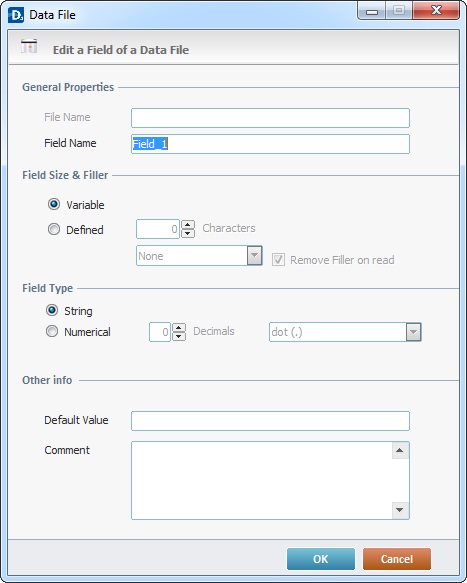467x583 pixels.
Task: Click the Comment box scroll down arrow
Action: [400, 510]
